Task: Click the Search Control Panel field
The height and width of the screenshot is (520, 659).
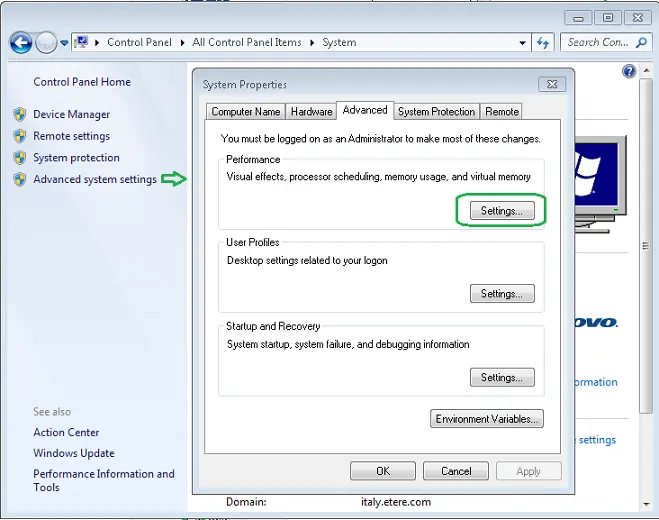Action: (x=598, y=43)
